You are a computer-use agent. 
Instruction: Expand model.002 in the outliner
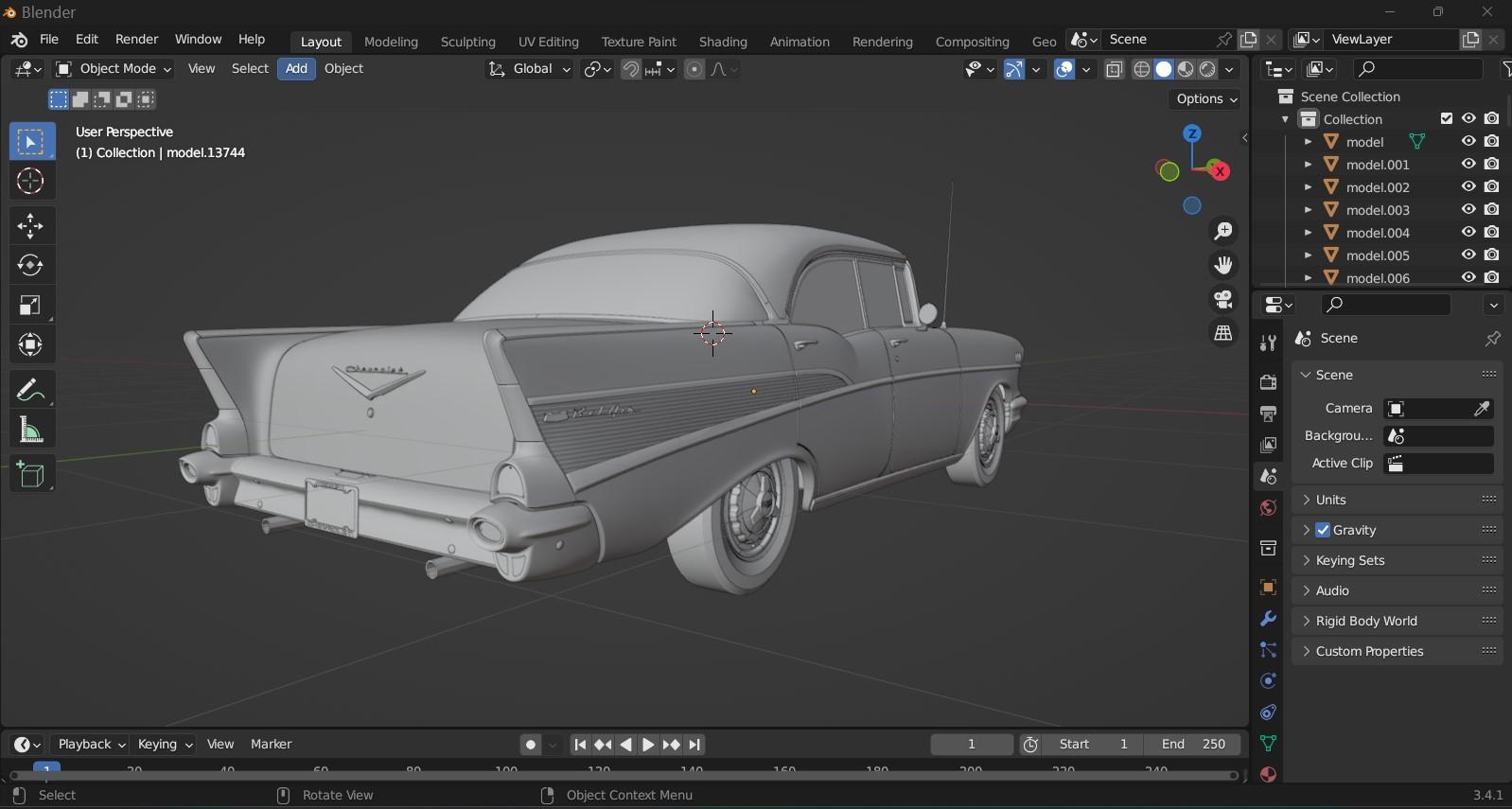point(1308,187)
